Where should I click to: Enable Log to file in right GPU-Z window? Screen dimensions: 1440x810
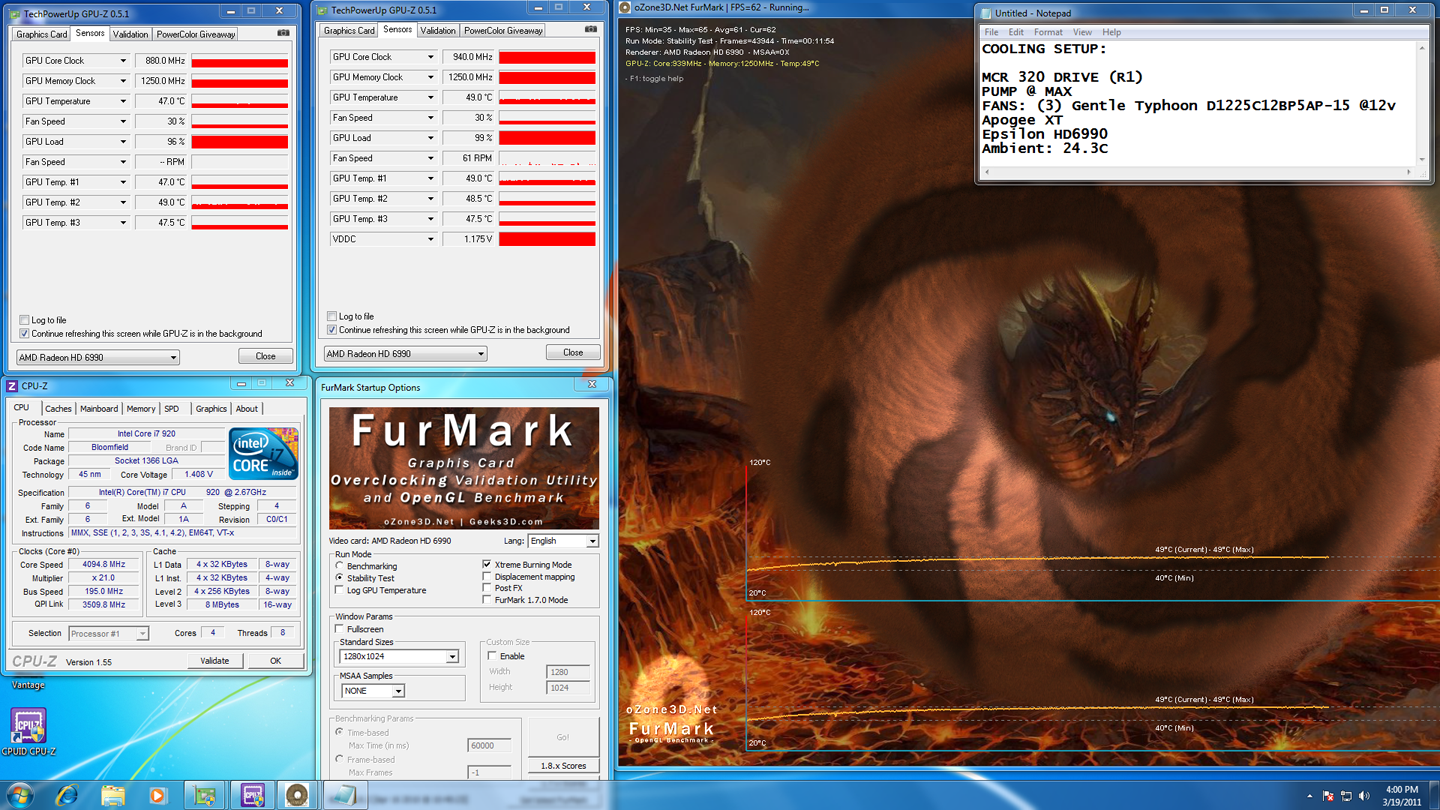tap(332, 316)
